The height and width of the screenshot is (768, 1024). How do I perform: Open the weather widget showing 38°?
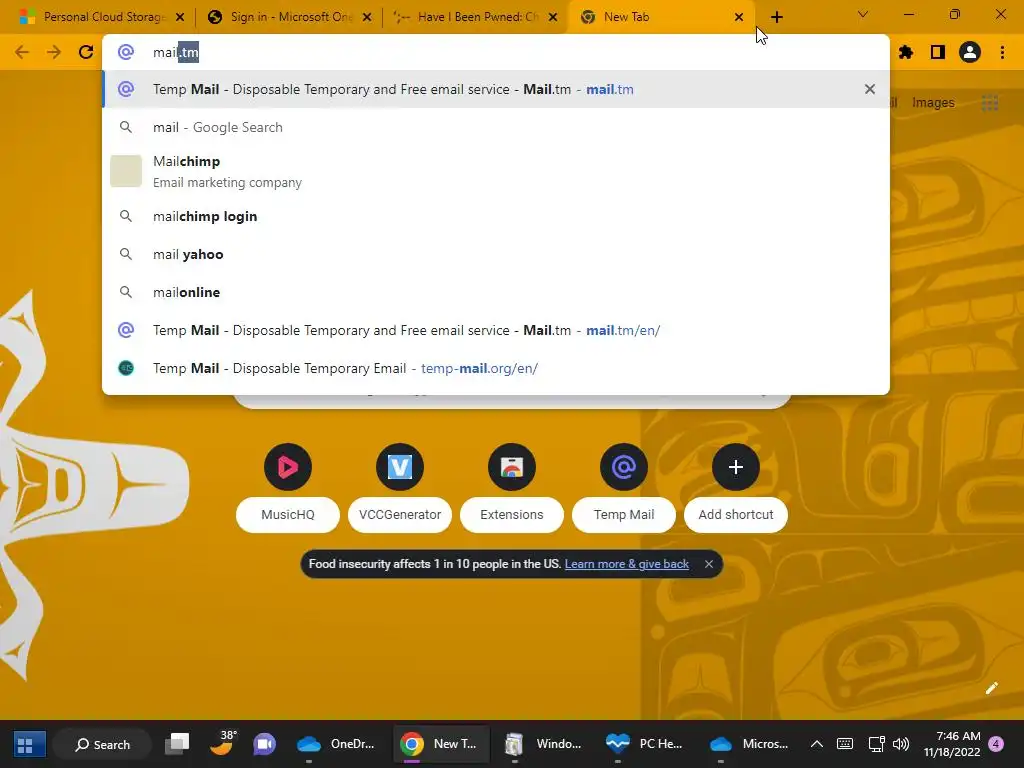[x=222, y=743]
